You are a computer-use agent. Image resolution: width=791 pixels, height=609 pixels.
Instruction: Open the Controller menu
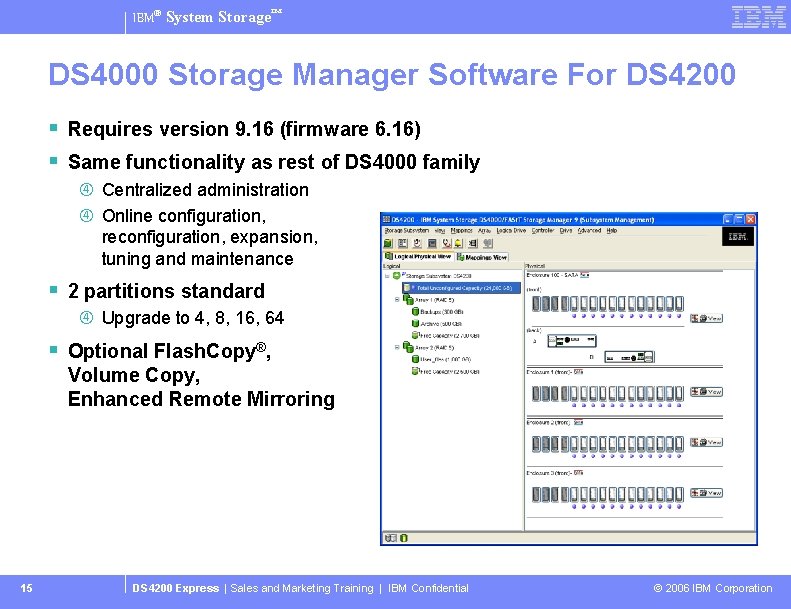pos(543,231)
